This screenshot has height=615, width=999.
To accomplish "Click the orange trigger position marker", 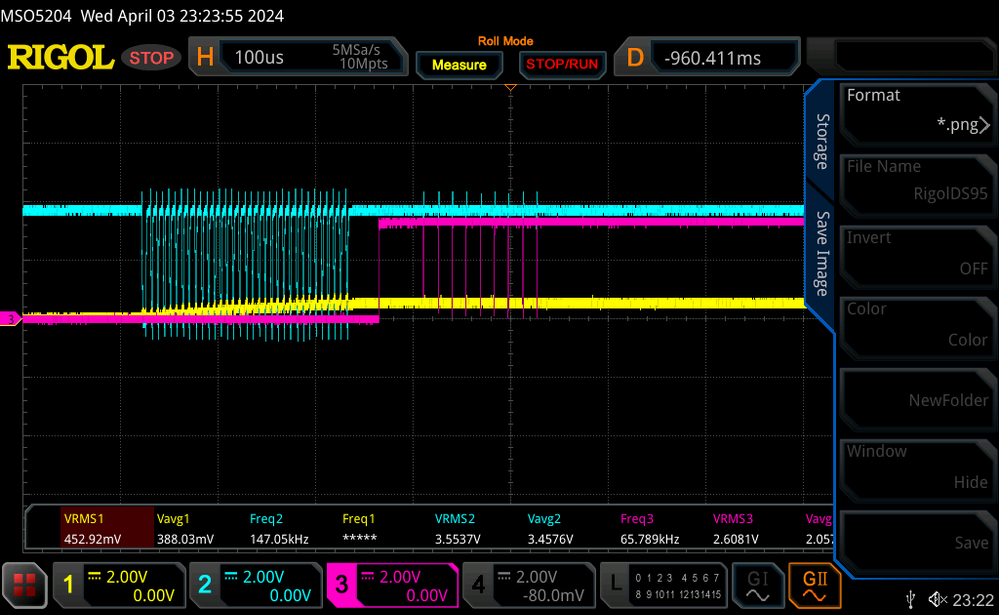I will (510, 87).
